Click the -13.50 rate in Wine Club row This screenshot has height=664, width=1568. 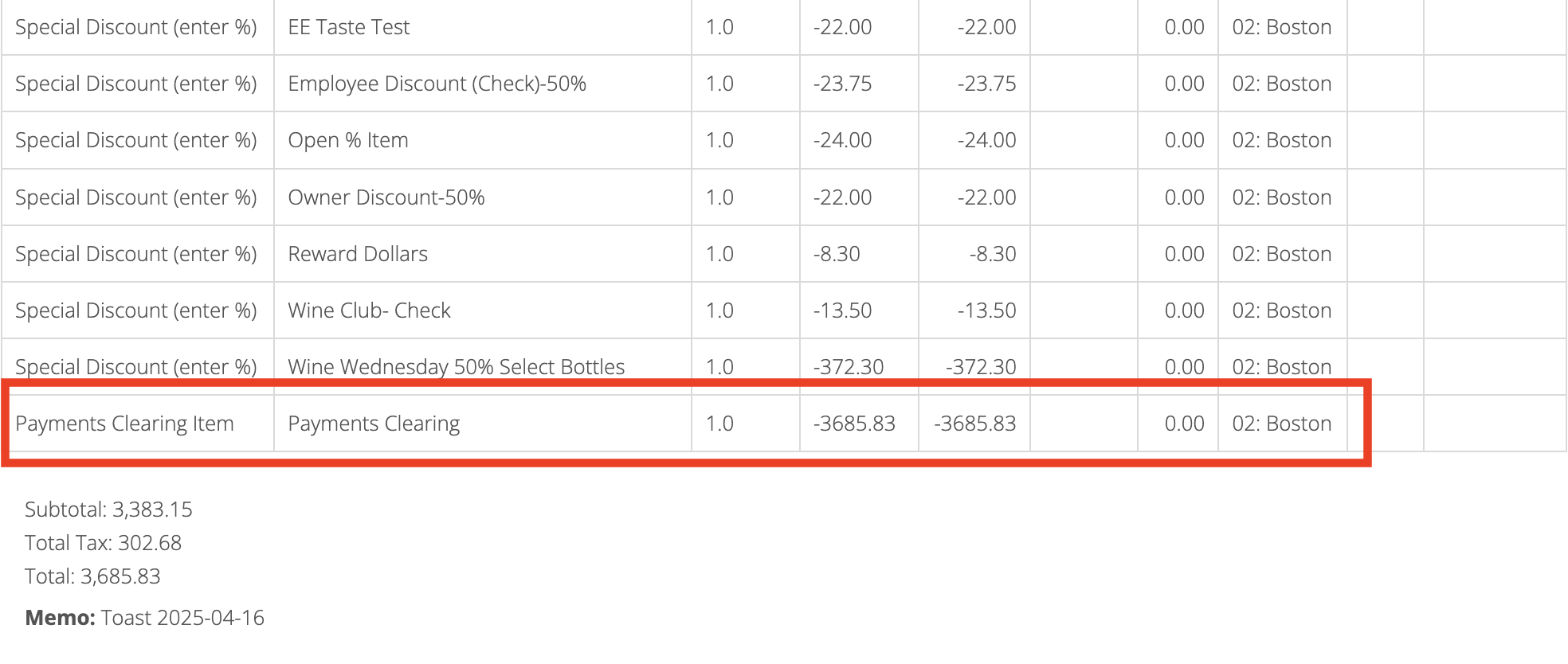tap(842, 311)
